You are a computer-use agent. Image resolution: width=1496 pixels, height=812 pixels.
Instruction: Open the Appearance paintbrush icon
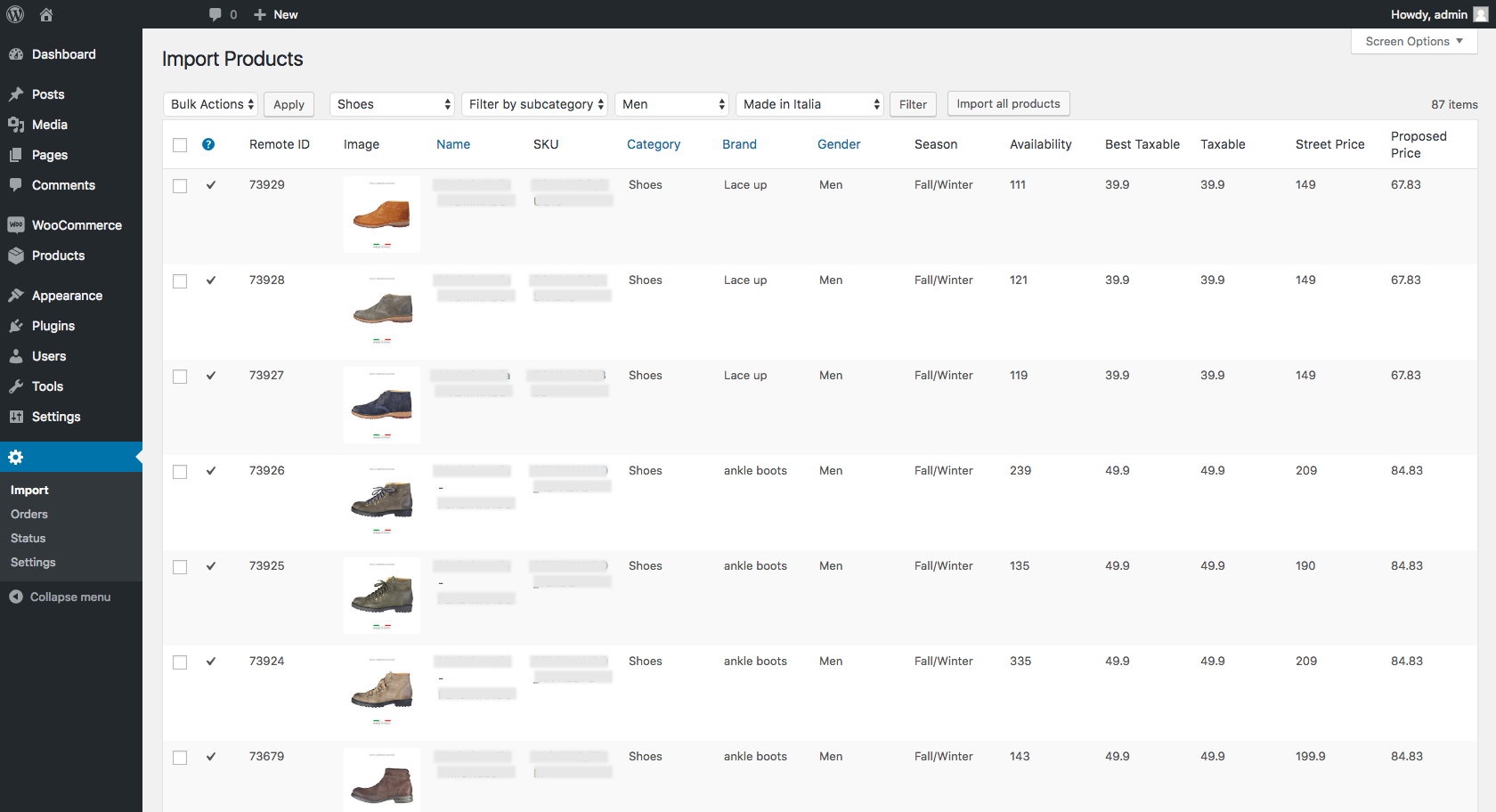pyautogui.click(x=18, y=295)
